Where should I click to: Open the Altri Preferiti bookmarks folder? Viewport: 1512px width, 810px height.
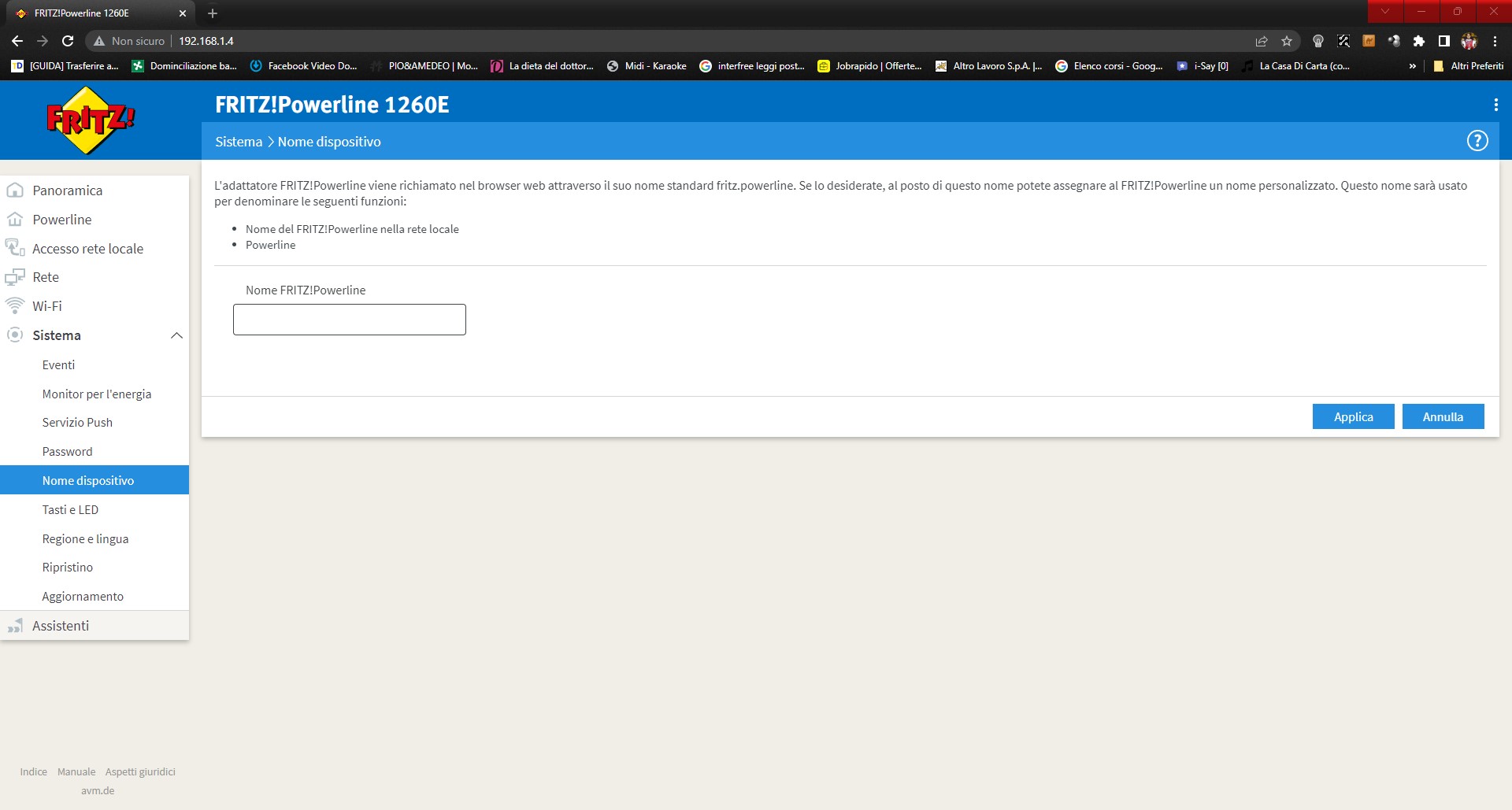pyautogui.click(x=1469, y=66)
